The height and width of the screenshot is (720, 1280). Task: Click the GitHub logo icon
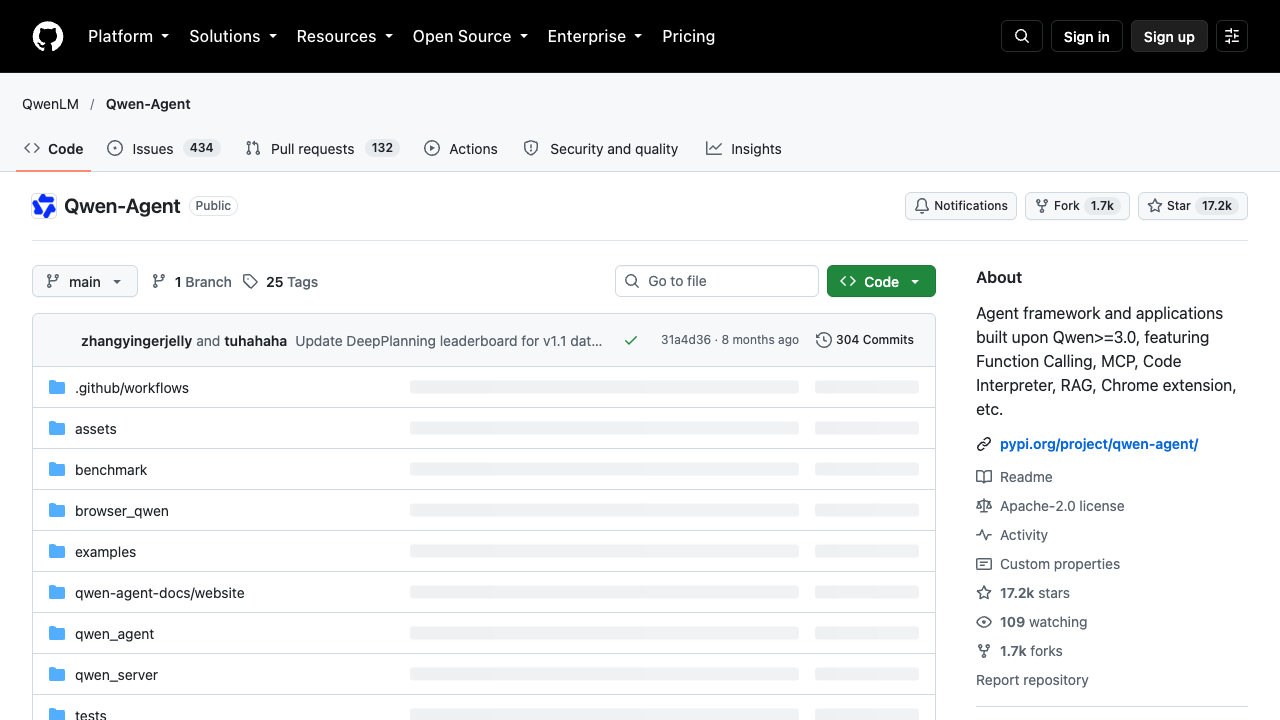coord(48,36)
